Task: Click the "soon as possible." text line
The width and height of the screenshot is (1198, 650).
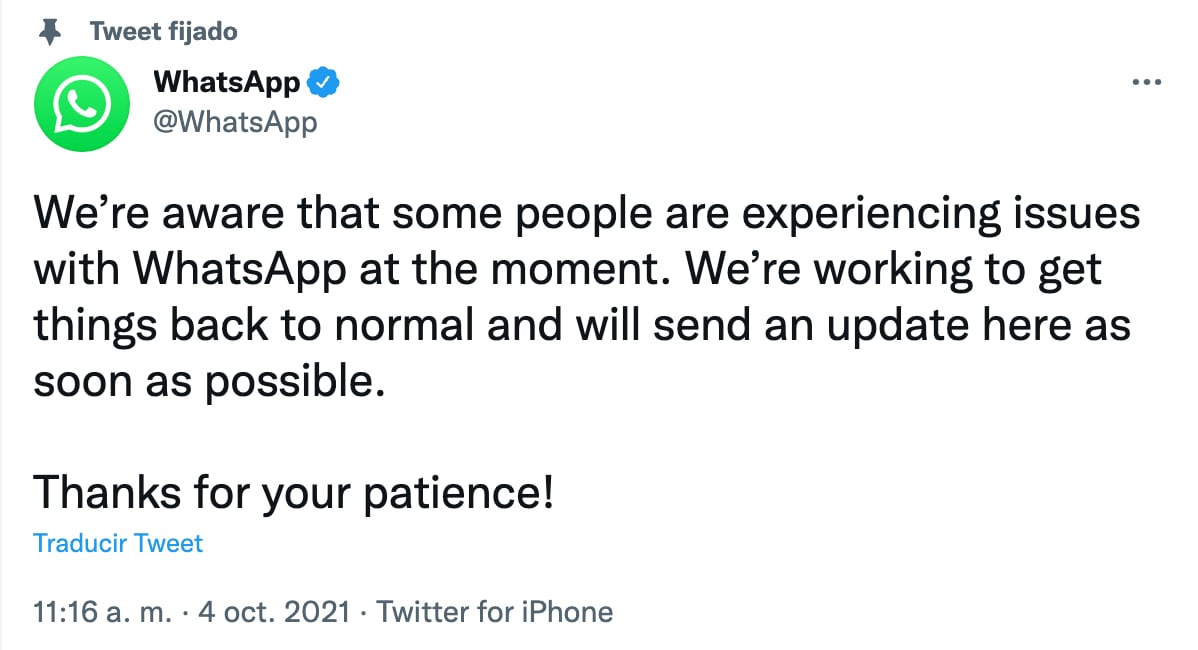Action: [209, 383]
